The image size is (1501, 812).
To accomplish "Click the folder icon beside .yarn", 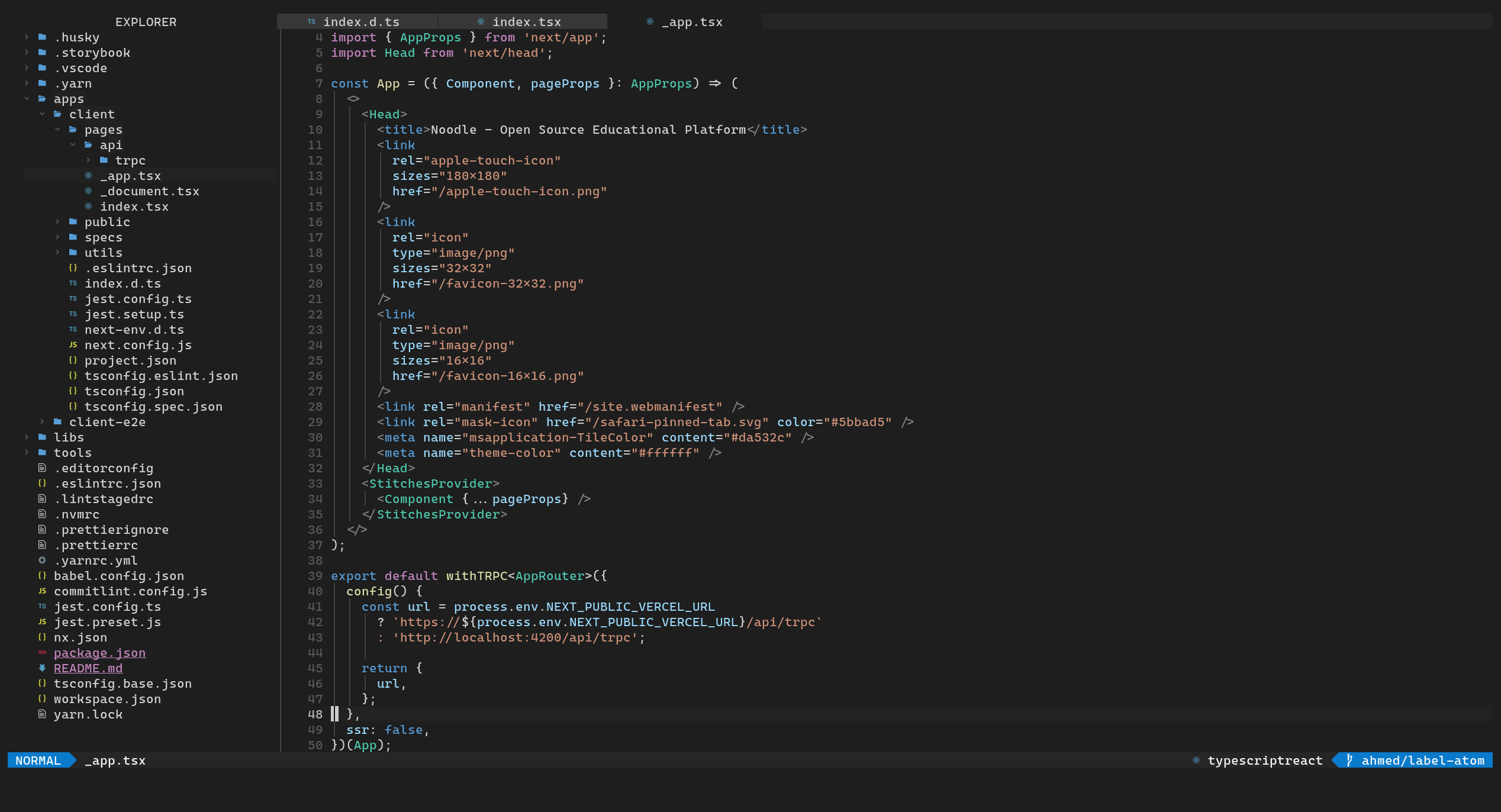I will point(42,83).
